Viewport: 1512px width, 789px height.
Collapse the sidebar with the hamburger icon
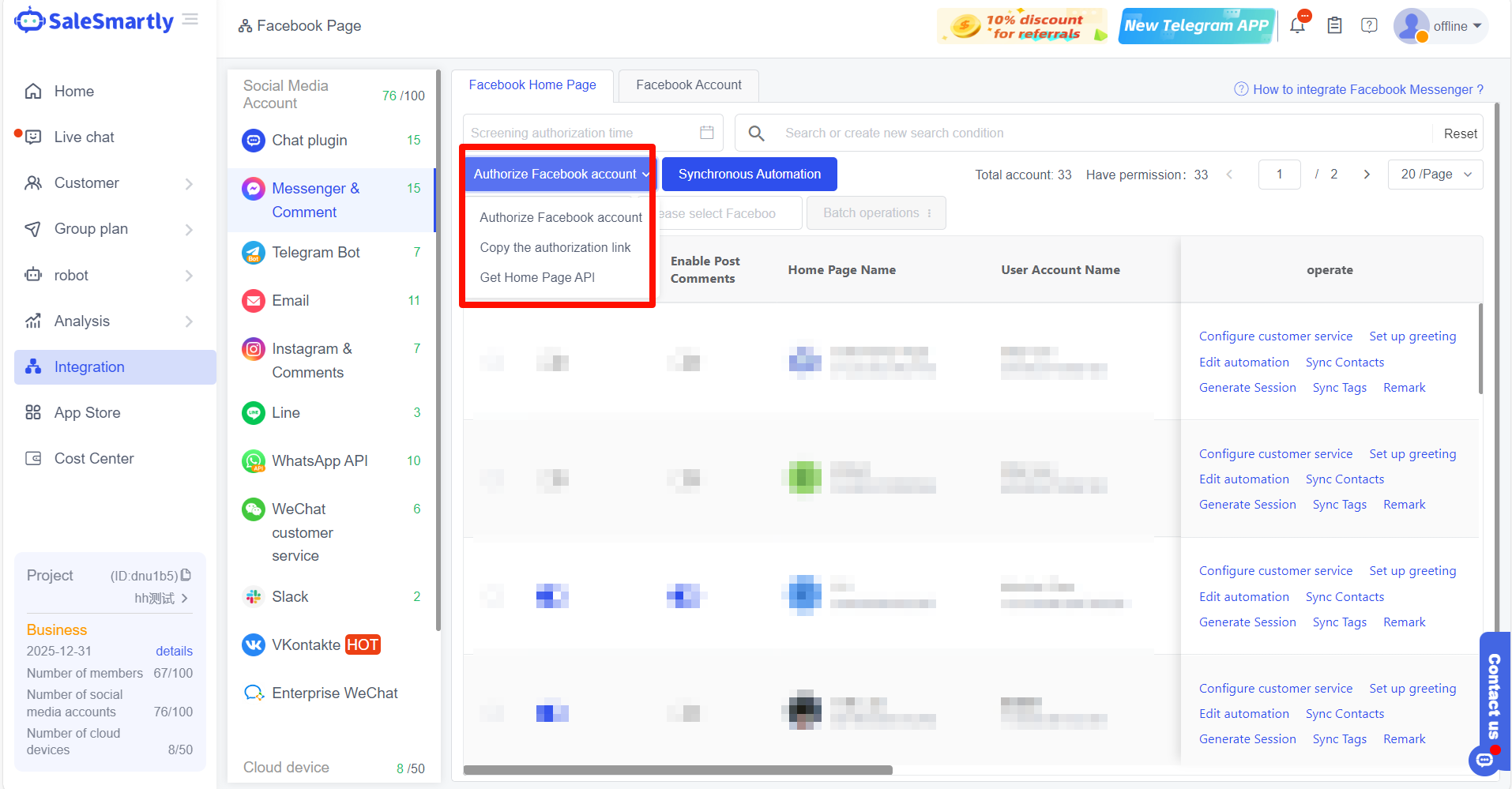click(190, 19)
